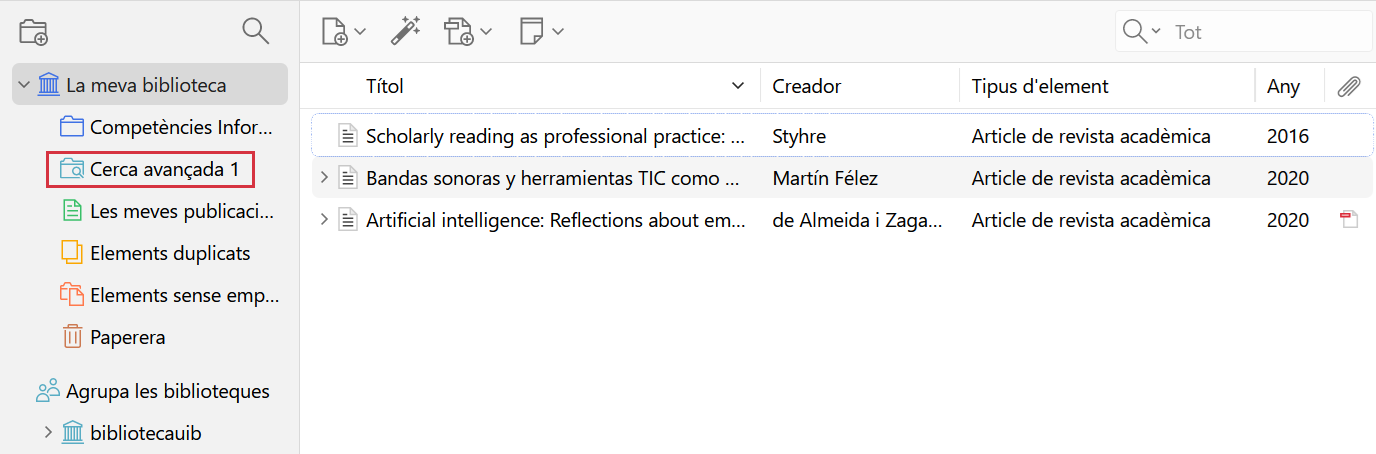The width and height of the screenshot is (1376, 454).
Task: Click the New Item document icon
Action: (335, 31)
